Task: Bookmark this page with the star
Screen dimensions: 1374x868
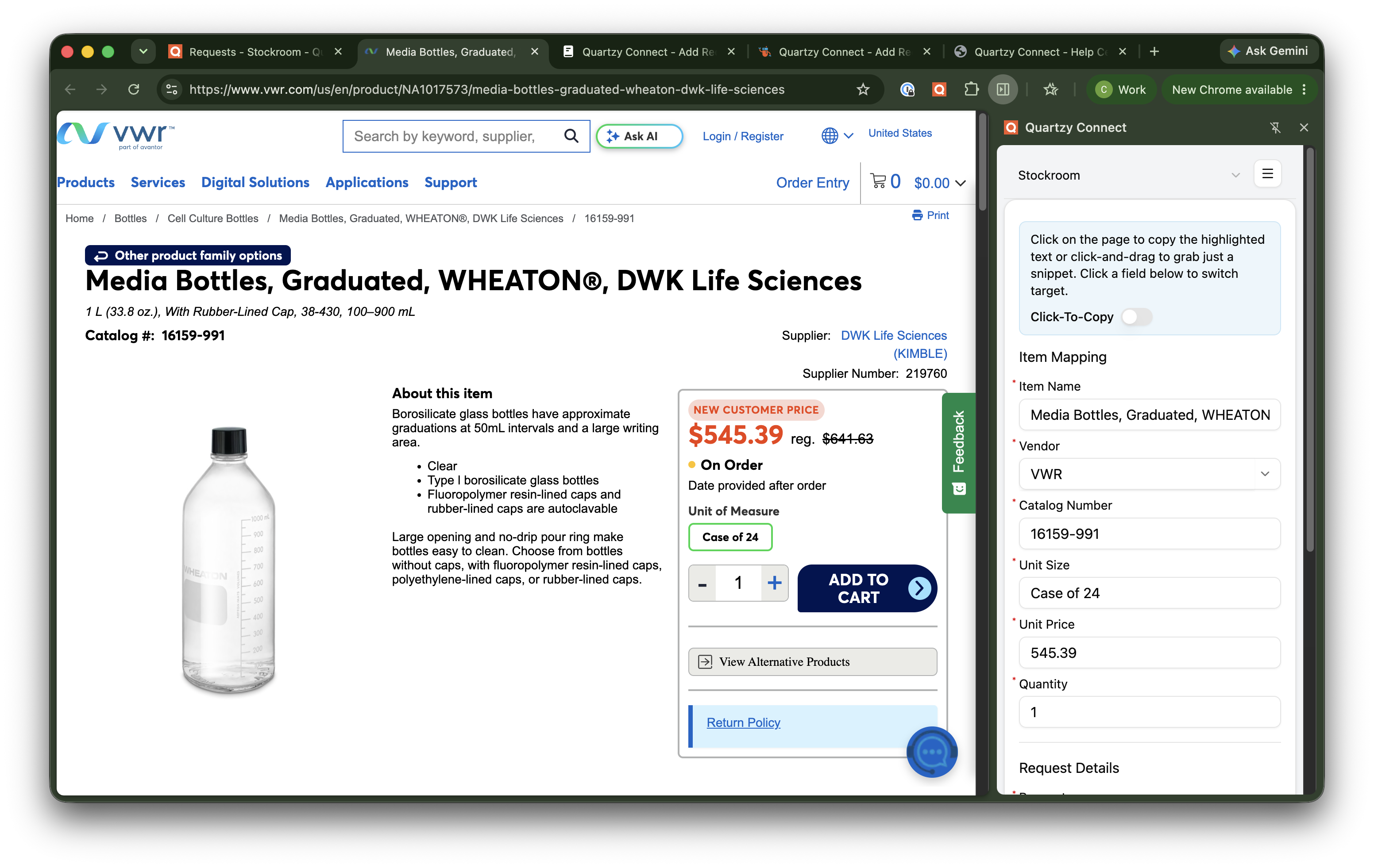Action: tap(863, 89)
